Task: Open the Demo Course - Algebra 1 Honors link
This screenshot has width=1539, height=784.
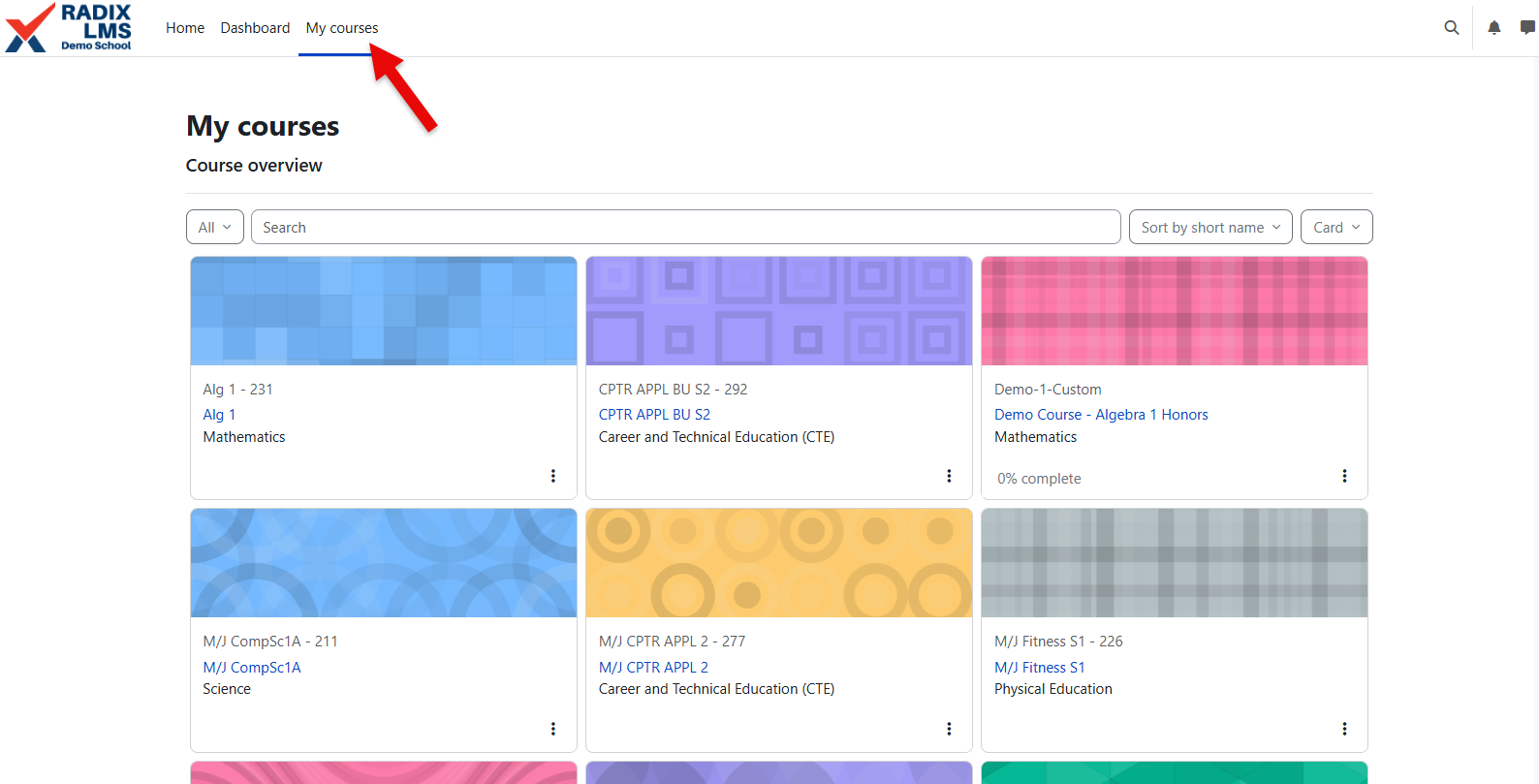Action: [1101, 415]
